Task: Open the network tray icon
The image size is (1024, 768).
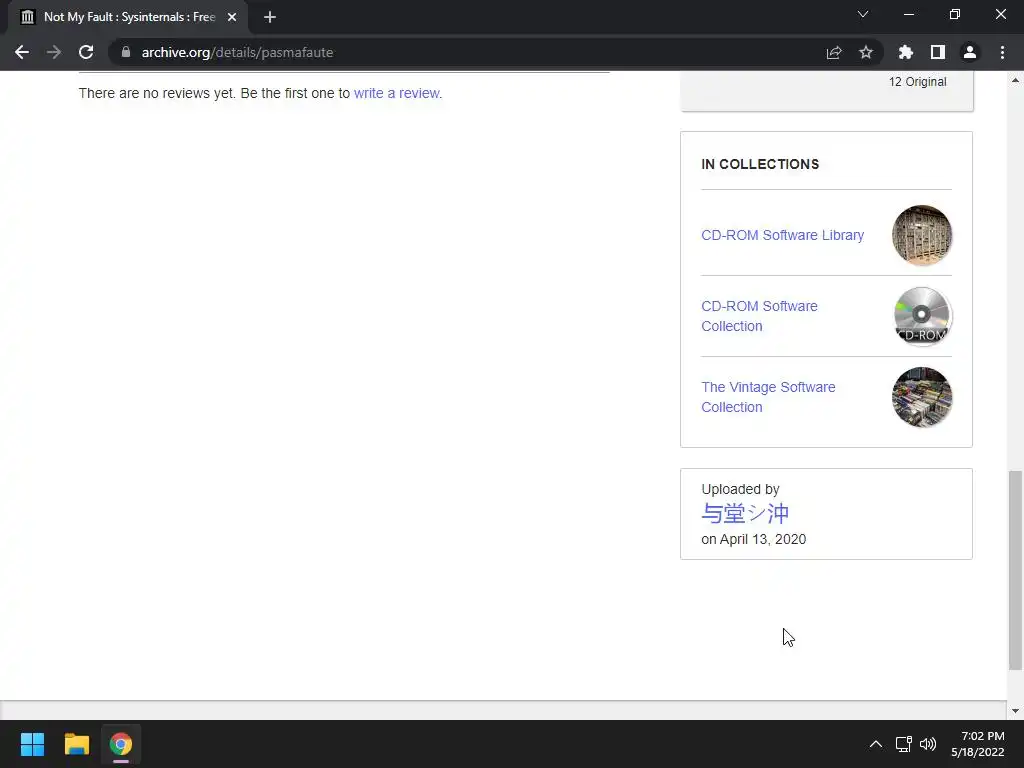Action: coord(904,744)
